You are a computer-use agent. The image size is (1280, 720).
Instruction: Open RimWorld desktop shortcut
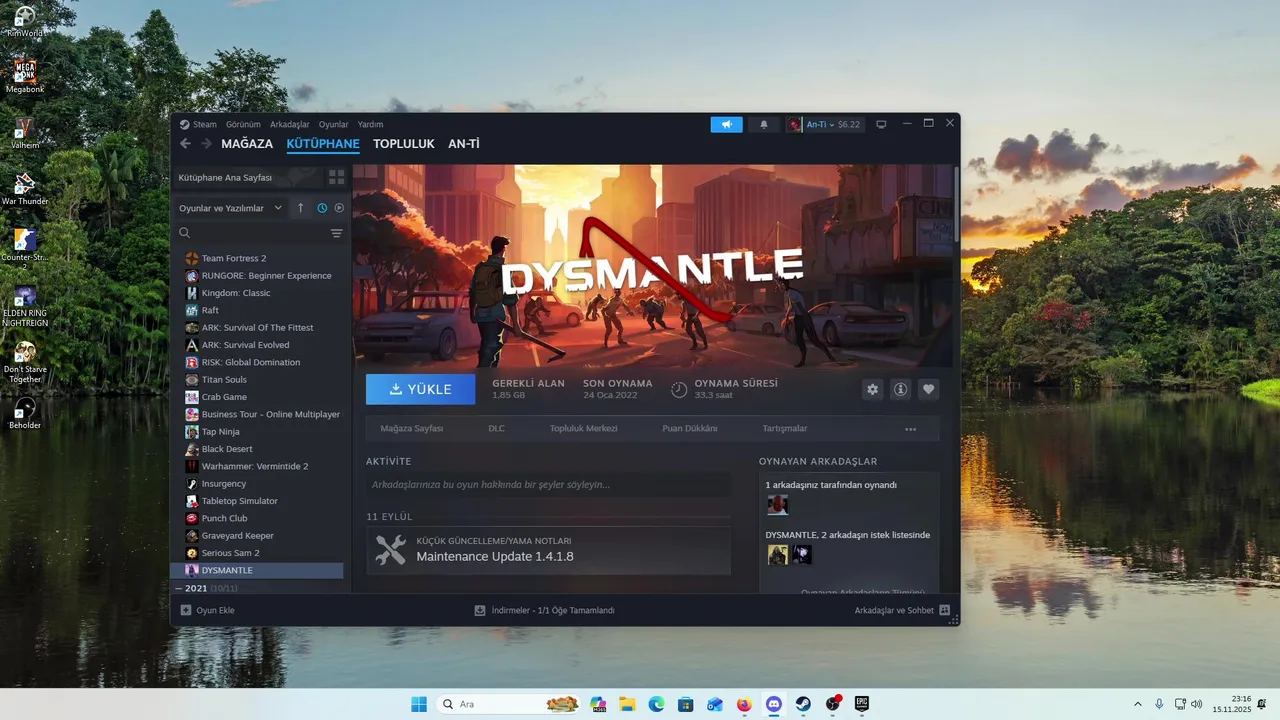click(25, 22)
